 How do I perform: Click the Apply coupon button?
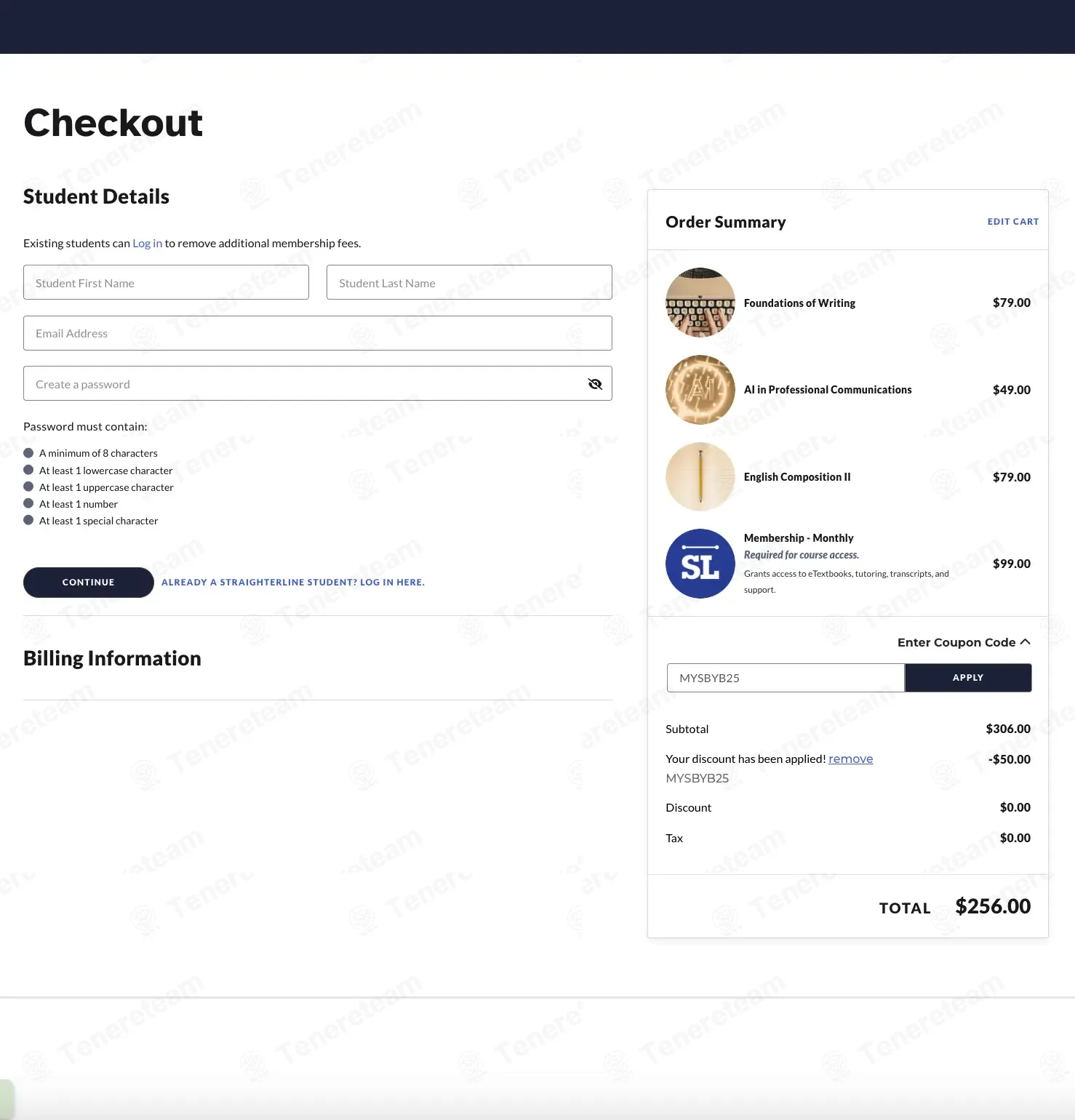[968, 678]
